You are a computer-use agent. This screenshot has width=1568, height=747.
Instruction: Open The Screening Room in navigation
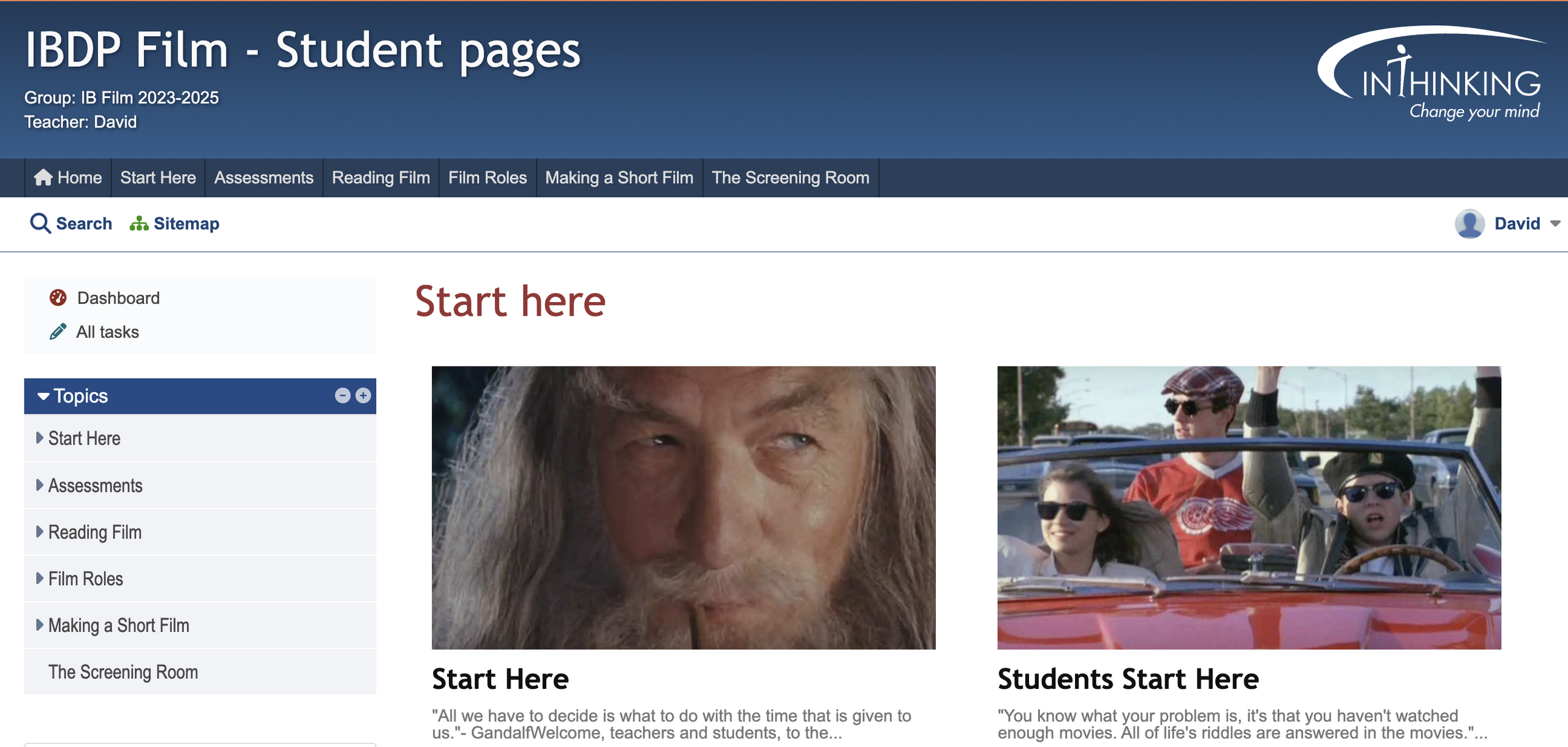tap(791, 178)
